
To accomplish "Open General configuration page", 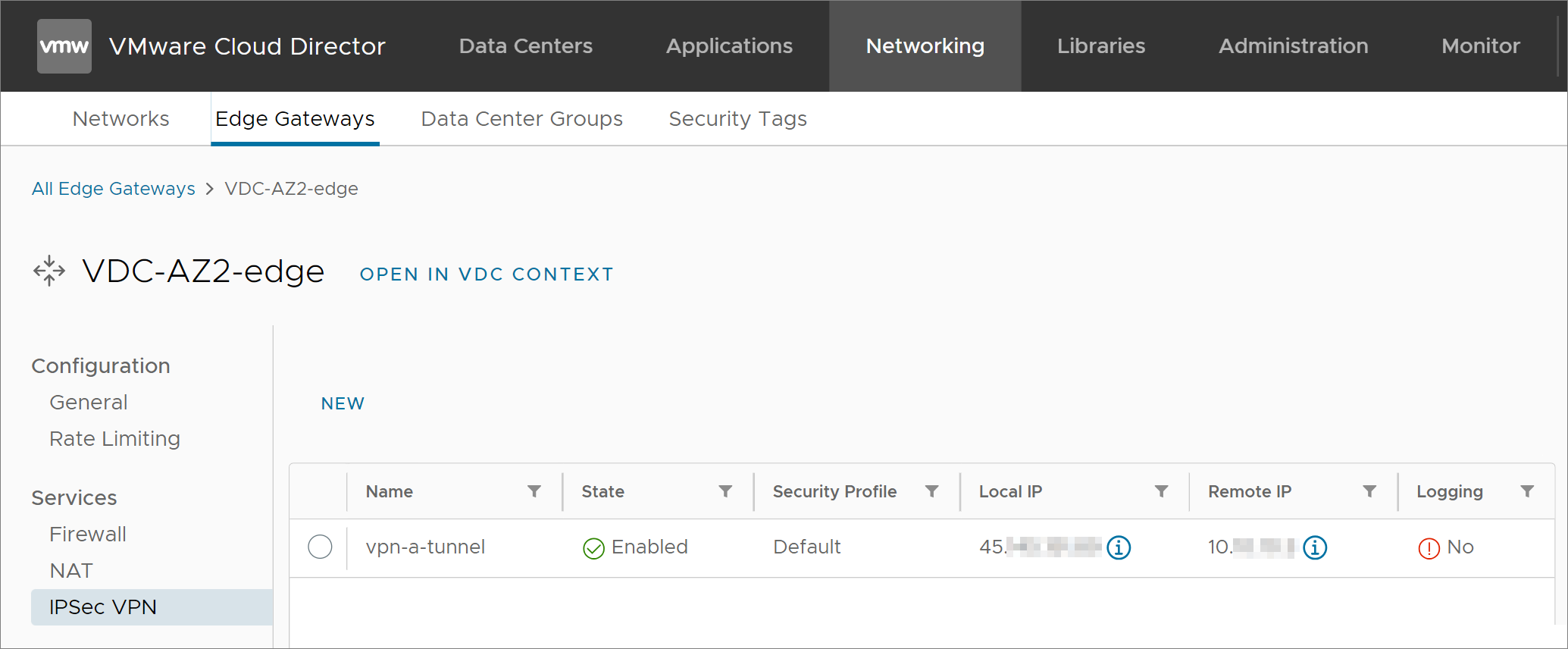I will [89, 403].
